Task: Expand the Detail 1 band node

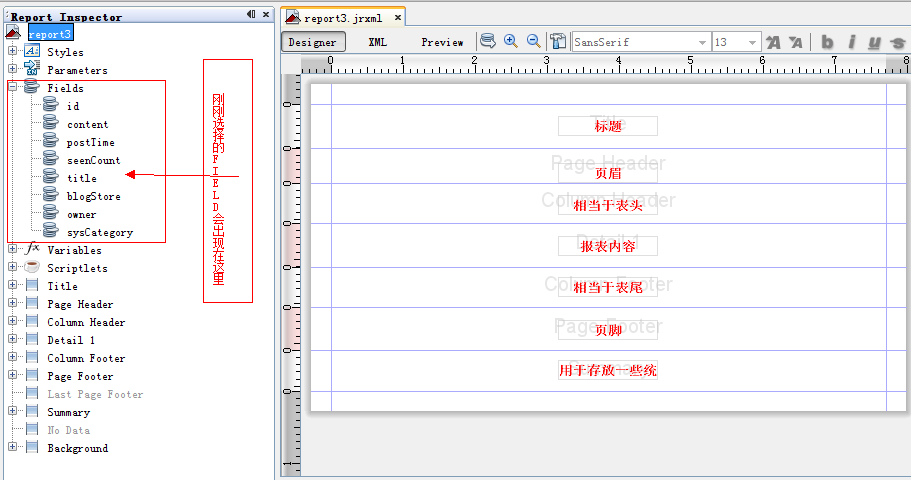Action: click(12, 339)
